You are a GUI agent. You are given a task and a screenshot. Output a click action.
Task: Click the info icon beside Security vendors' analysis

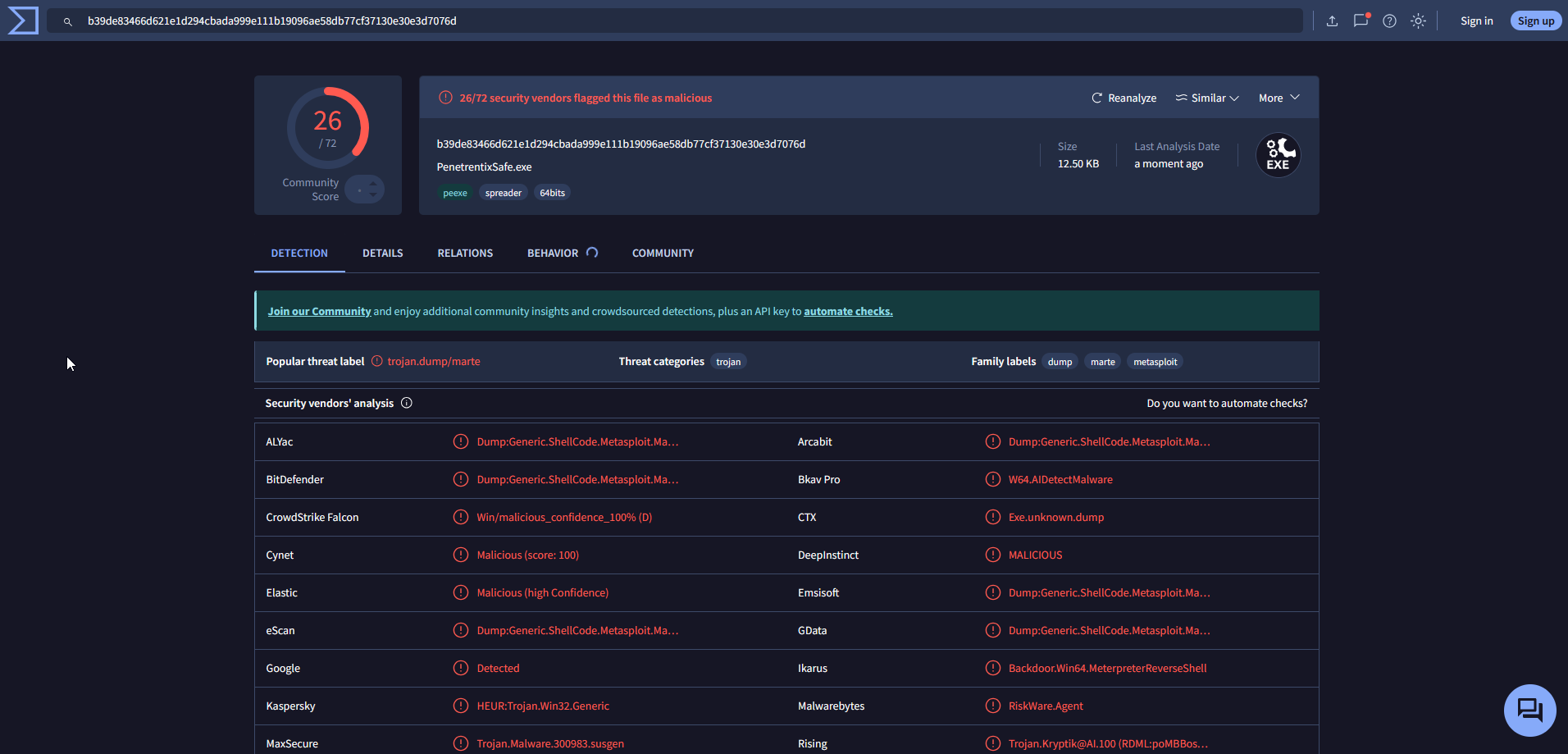(407, 403)
